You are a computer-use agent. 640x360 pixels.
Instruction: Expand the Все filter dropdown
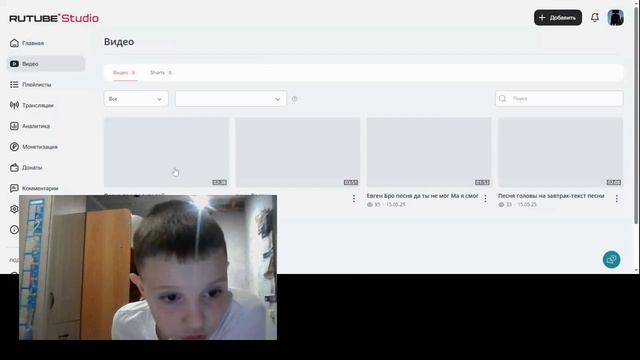pos(136,99)
